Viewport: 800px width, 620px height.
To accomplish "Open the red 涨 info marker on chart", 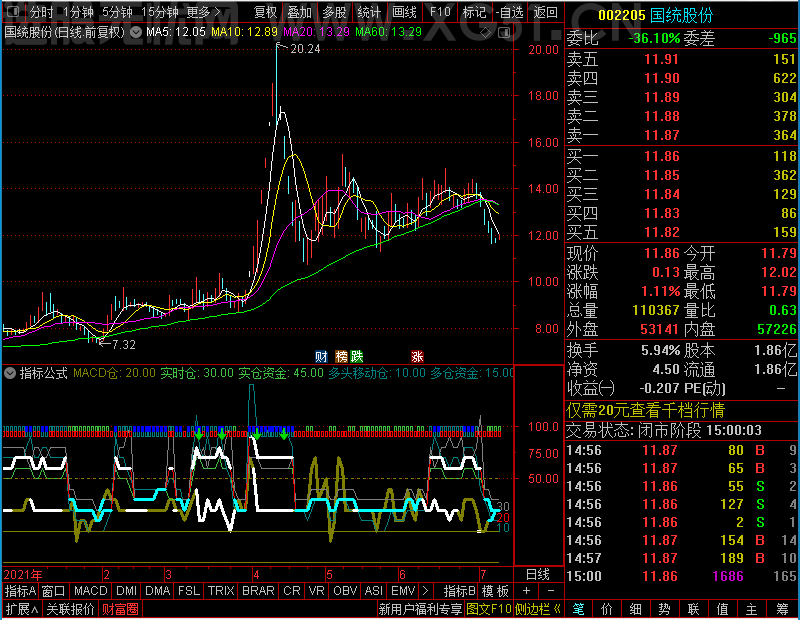I will tap(417, 356).
